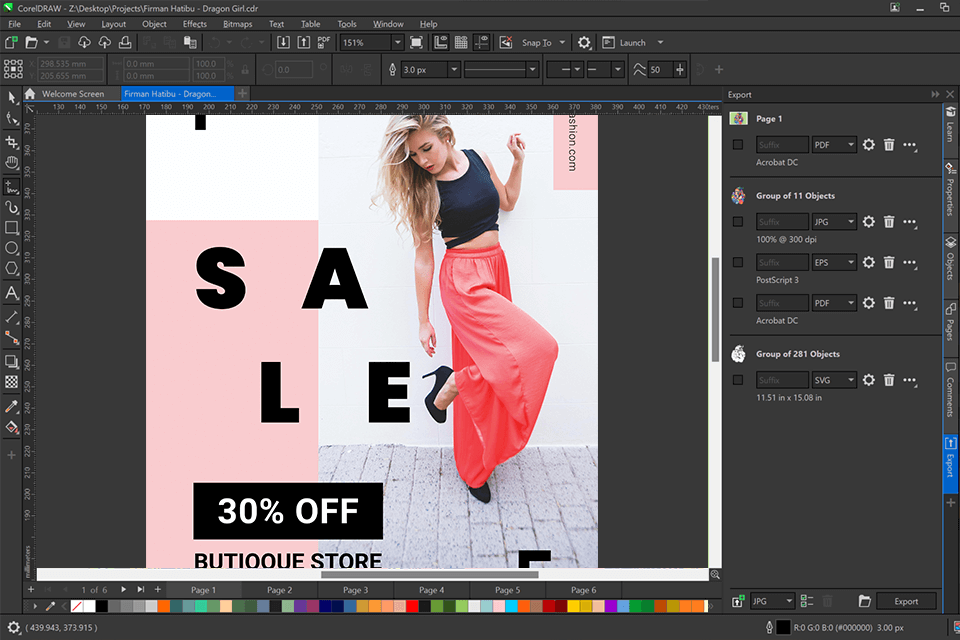Switch to the Welcome Screen tab

click(73, 94)
